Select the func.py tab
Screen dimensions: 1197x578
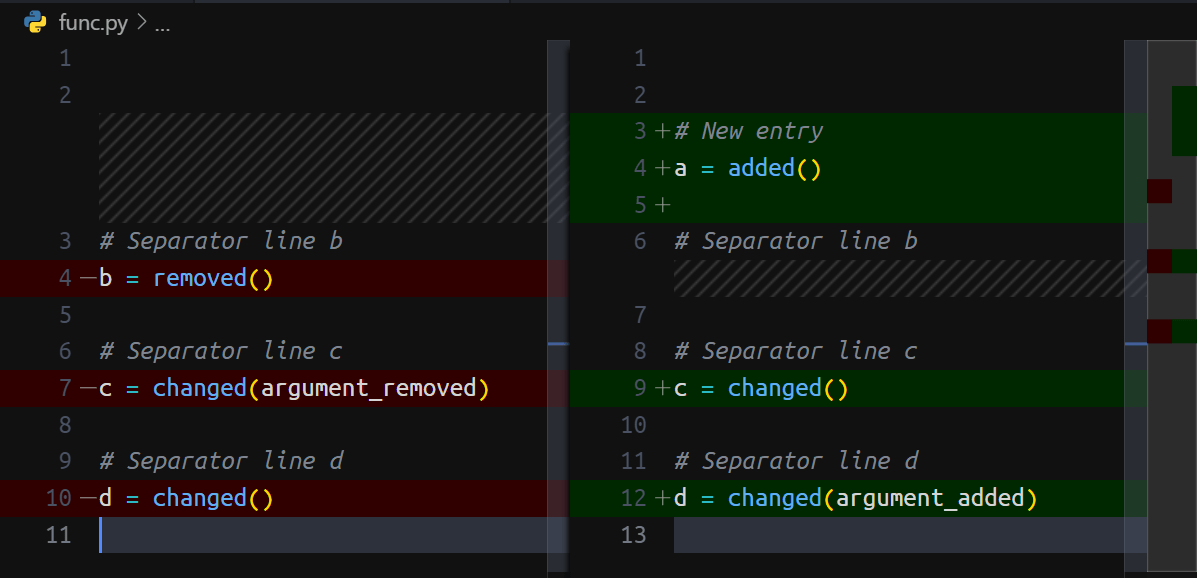(x=90, y=22)
